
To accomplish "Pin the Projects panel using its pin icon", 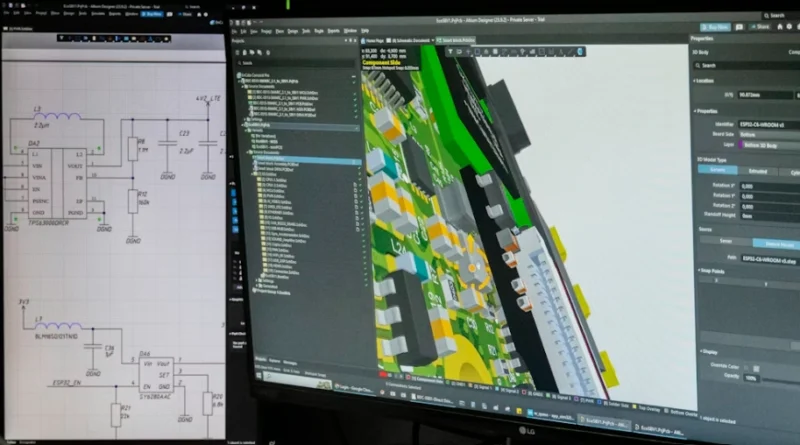I will 351,40.
